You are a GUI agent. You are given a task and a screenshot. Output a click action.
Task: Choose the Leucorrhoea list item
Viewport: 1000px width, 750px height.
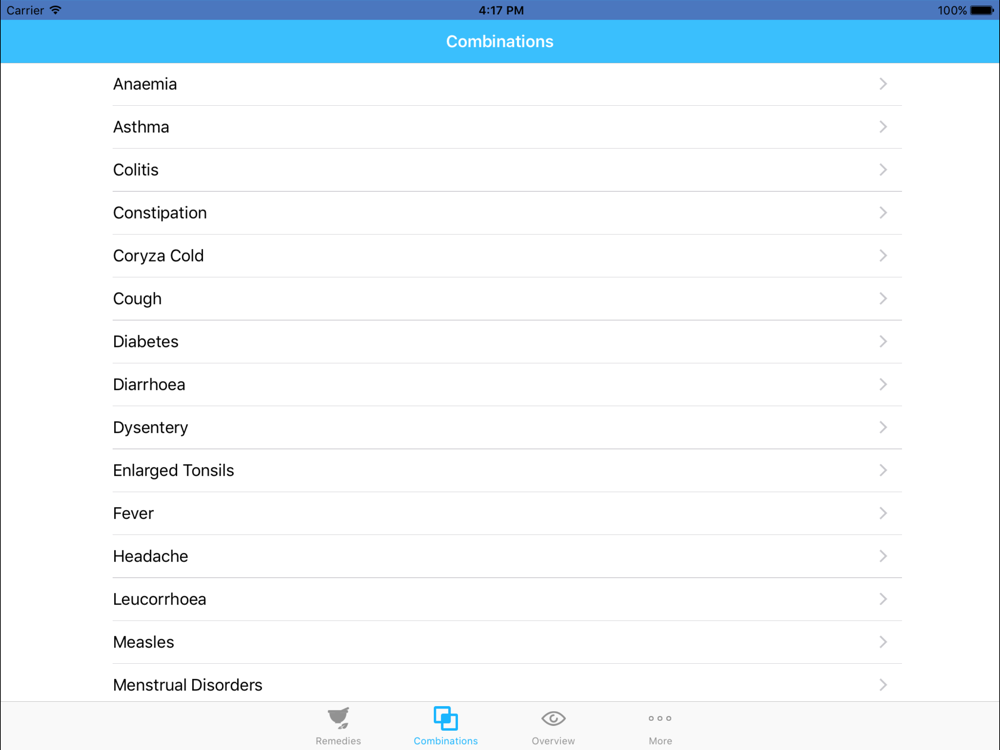pos(507,599)
